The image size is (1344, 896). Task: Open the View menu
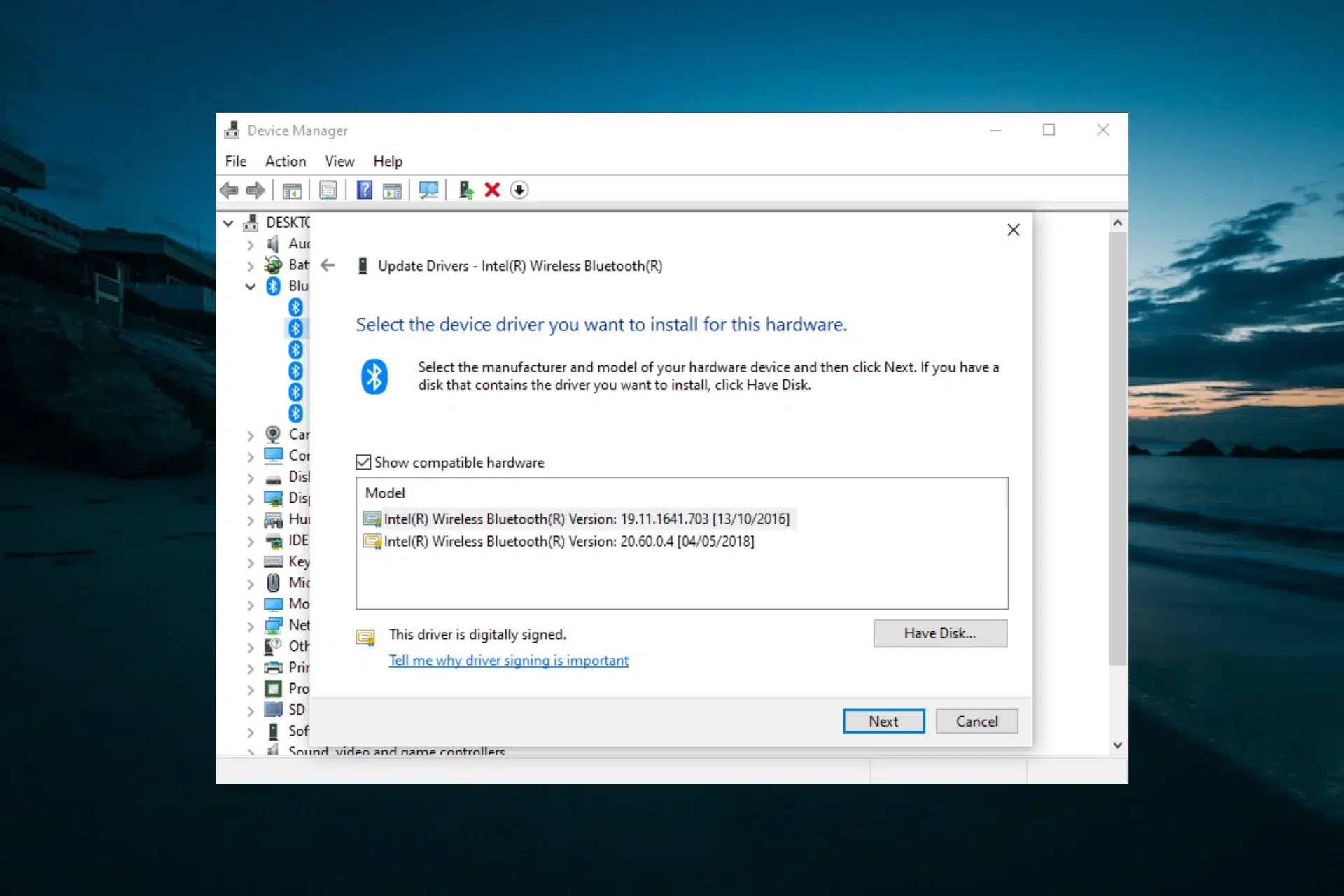[x=339, y=161]
